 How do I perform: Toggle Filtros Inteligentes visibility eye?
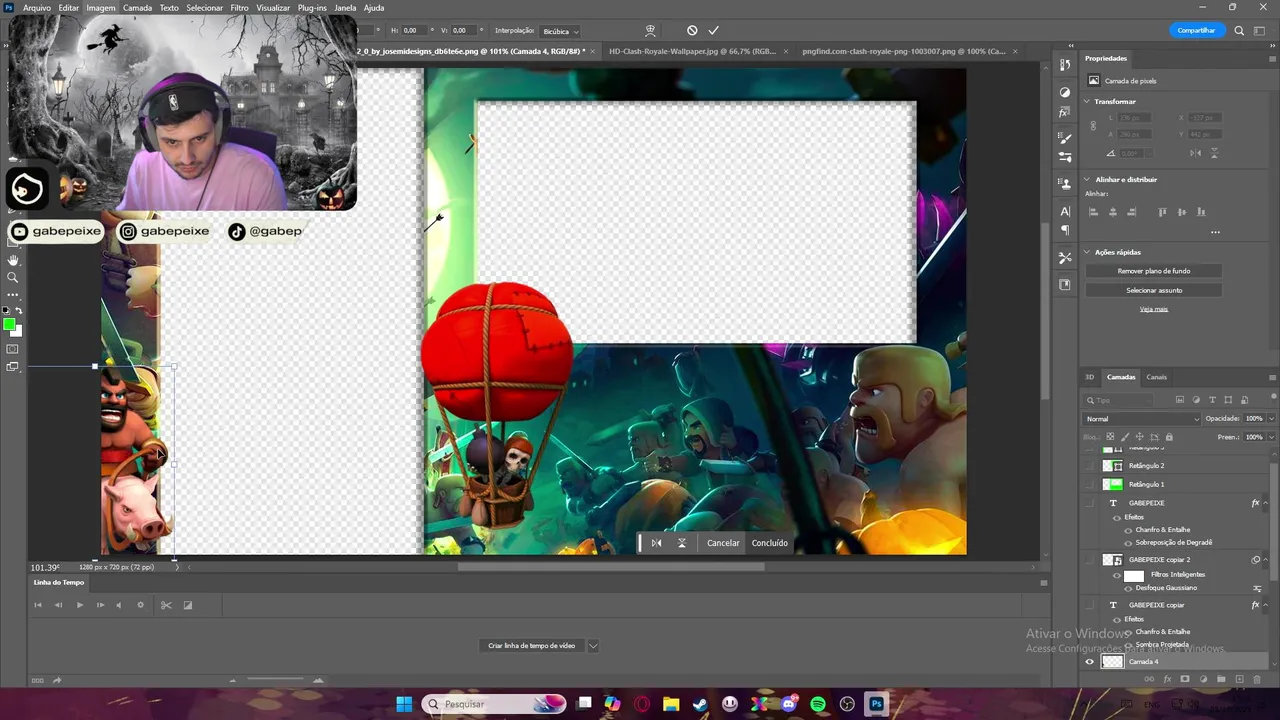click(x=1117, y=575)
